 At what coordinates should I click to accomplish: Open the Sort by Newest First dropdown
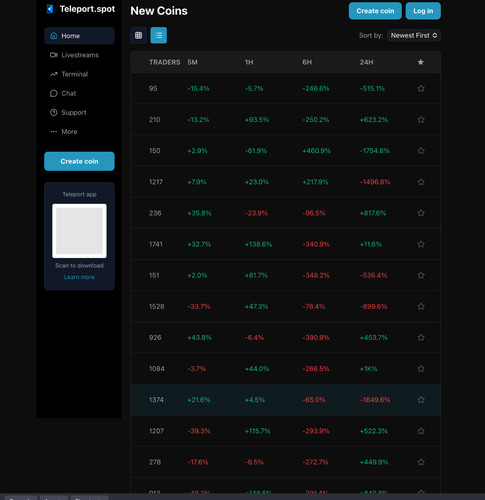pyautogui.click(x=414, y=35)
